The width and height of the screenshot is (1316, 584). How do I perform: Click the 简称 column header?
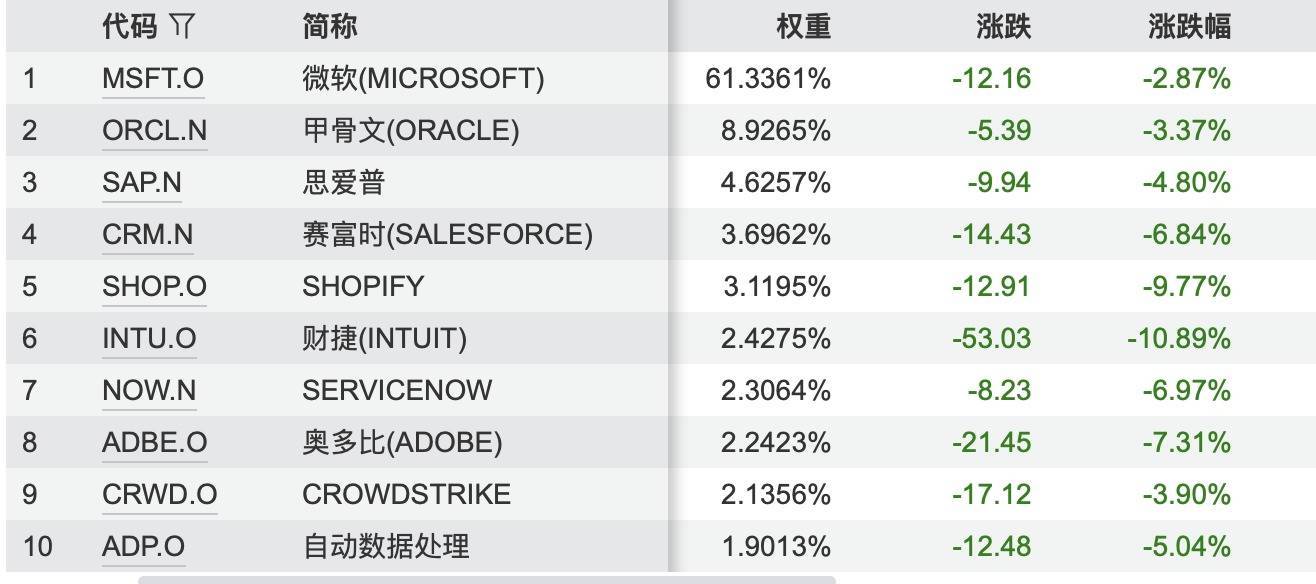pos(330,27)
